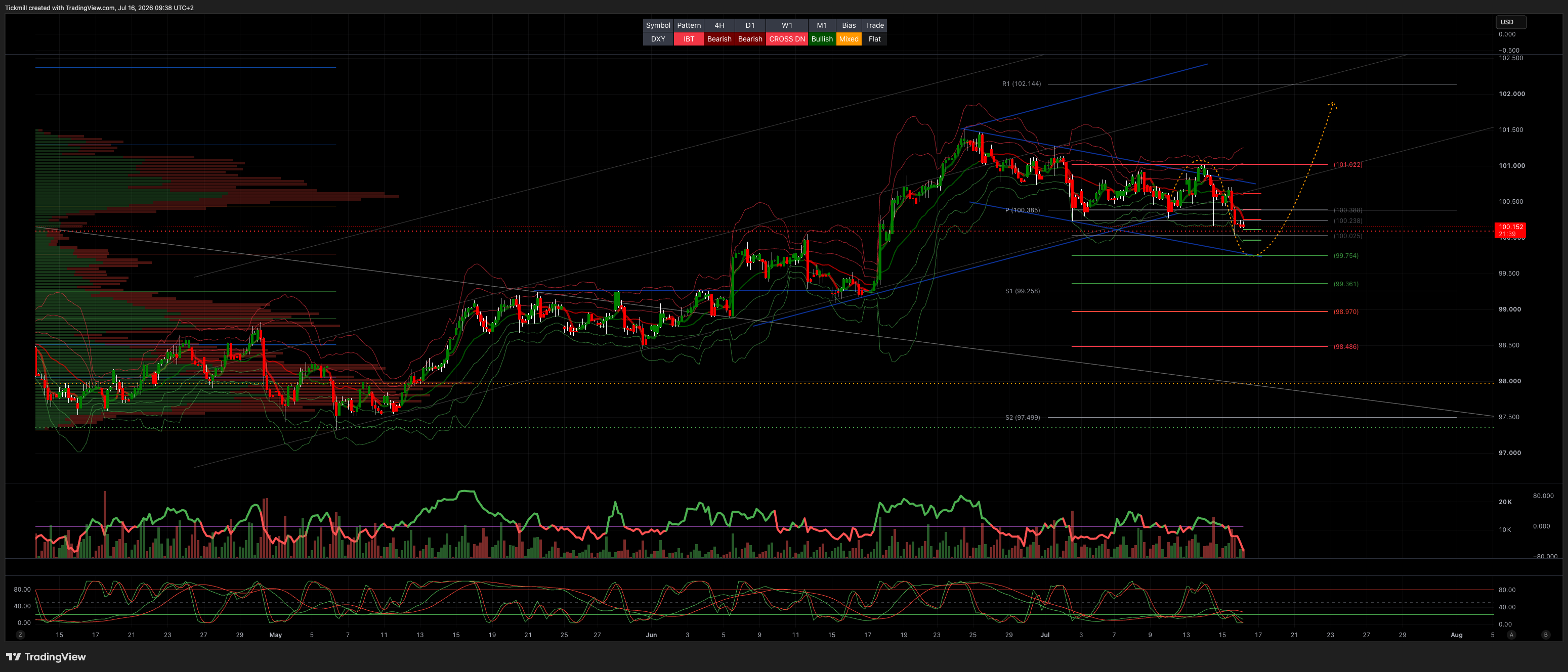Click the CROSS DN W1 status cell
Image resolution: width=1568 pixels, height=672 pixels.
click(786, 39)
